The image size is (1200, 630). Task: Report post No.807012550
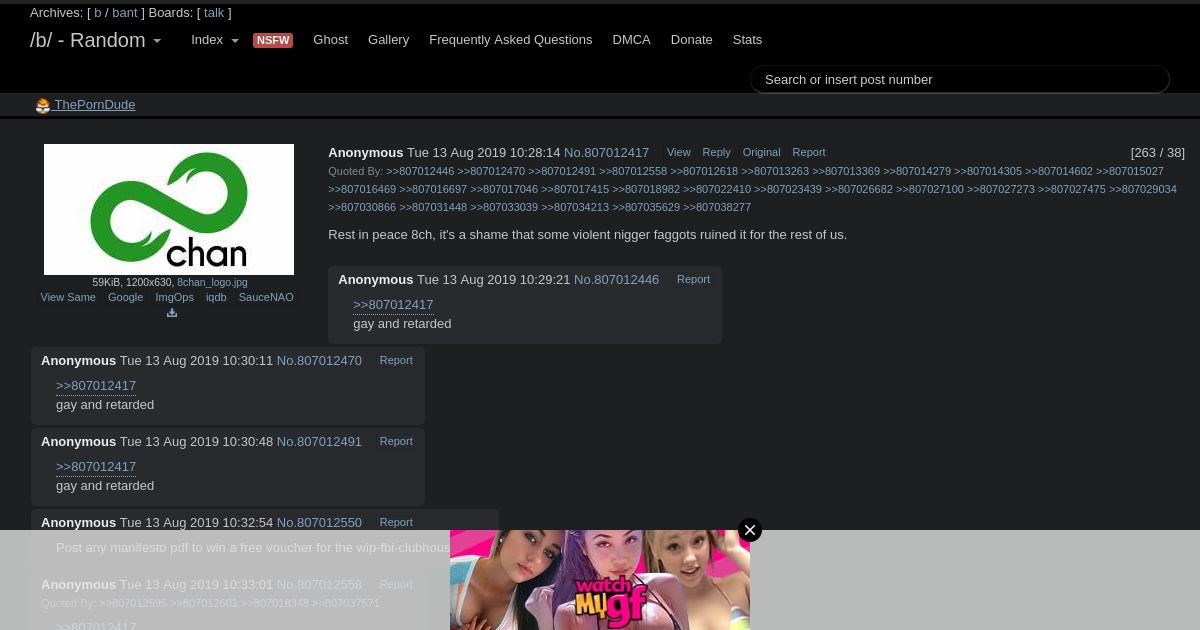pos(396,523)
